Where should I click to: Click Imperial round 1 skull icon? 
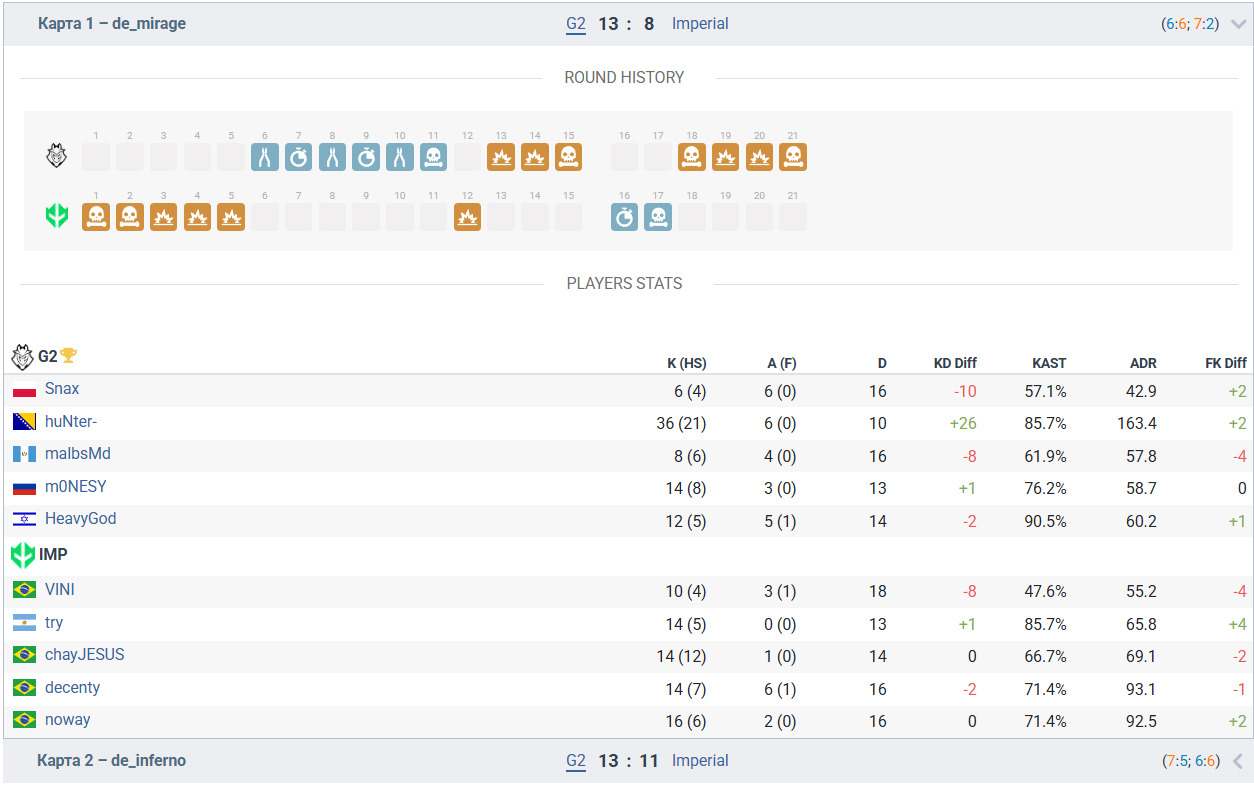point(96,217)
